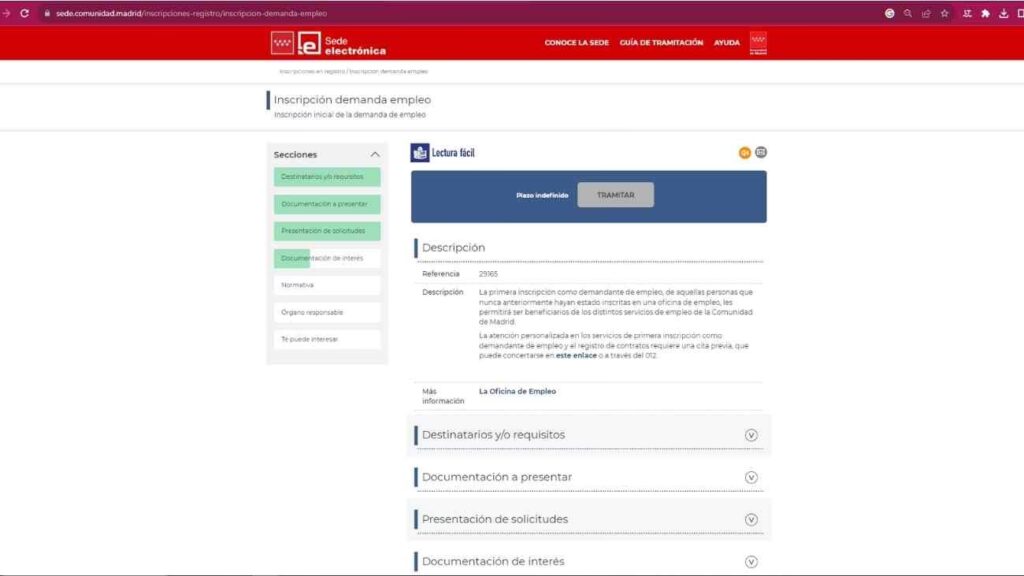Viewport: 1024px width, 576px height.
Task: Open the Conoce la sede menu
Action: click(577, 43)
